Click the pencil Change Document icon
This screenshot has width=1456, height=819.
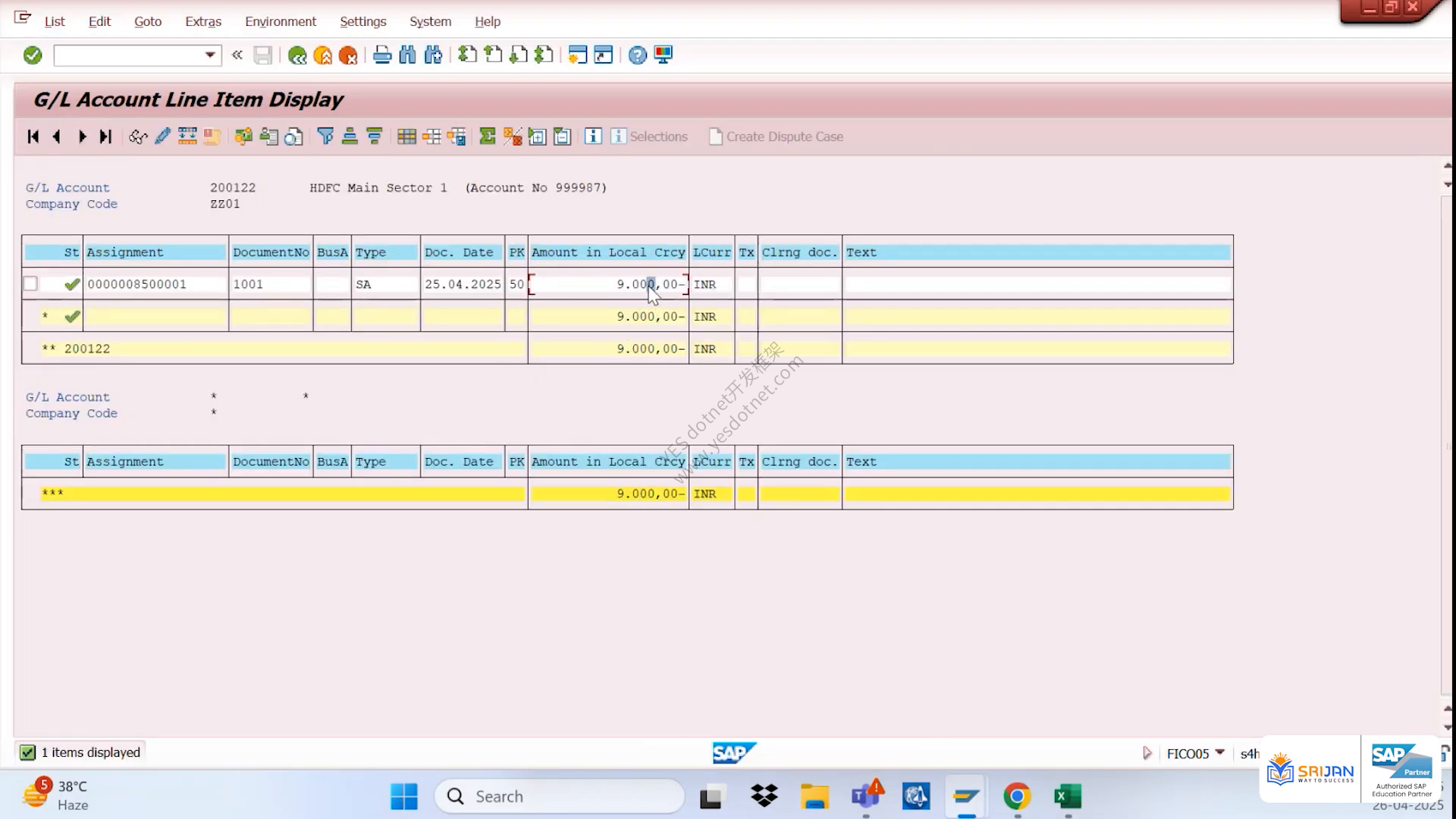tap(162, 136)
